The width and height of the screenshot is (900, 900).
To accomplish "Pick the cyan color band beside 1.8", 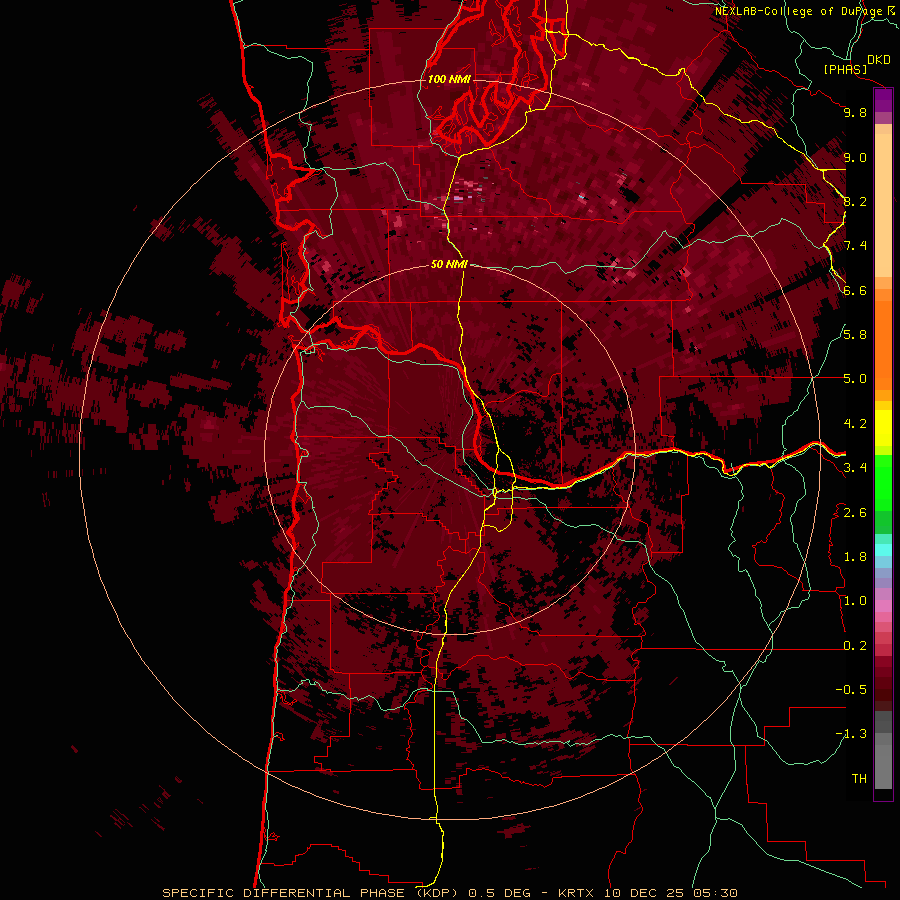I will coord(883,550).
